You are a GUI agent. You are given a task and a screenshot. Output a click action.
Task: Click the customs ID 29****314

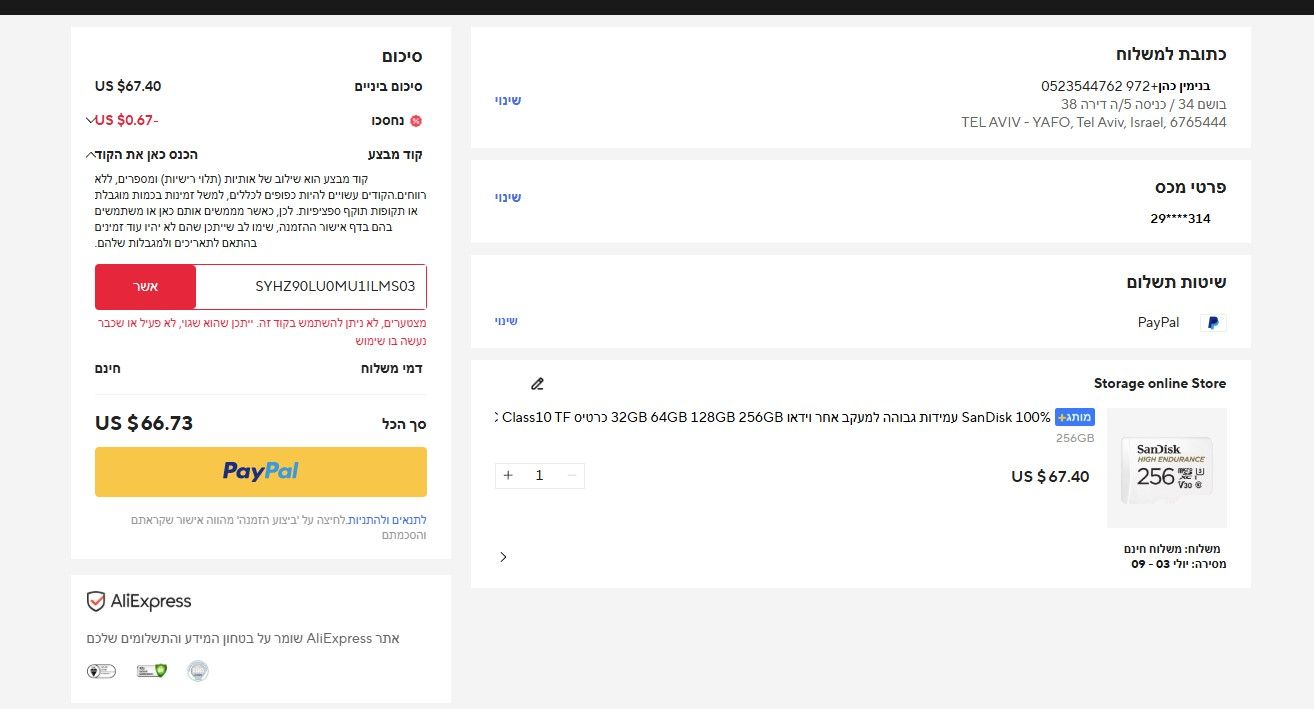(1180, 218)
